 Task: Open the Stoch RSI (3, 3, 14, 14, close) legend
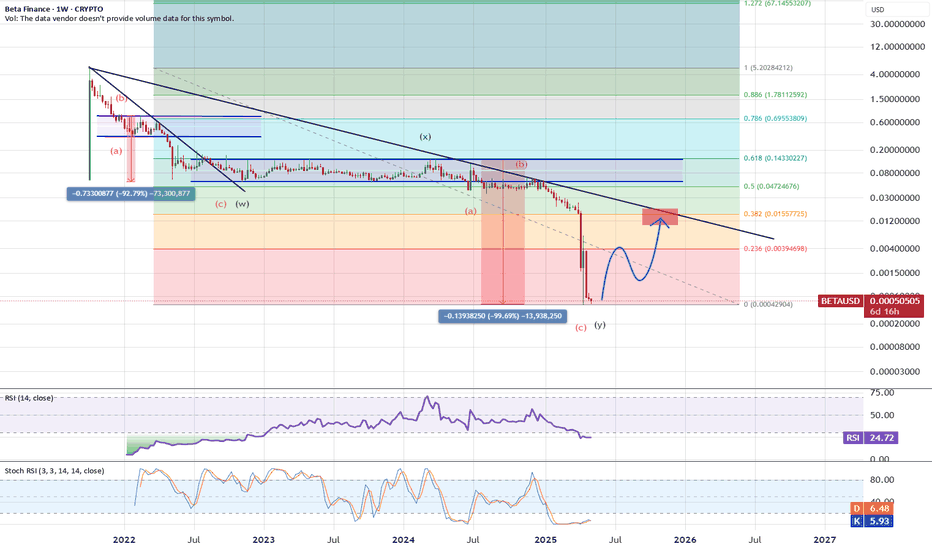[x=55, y=470]
